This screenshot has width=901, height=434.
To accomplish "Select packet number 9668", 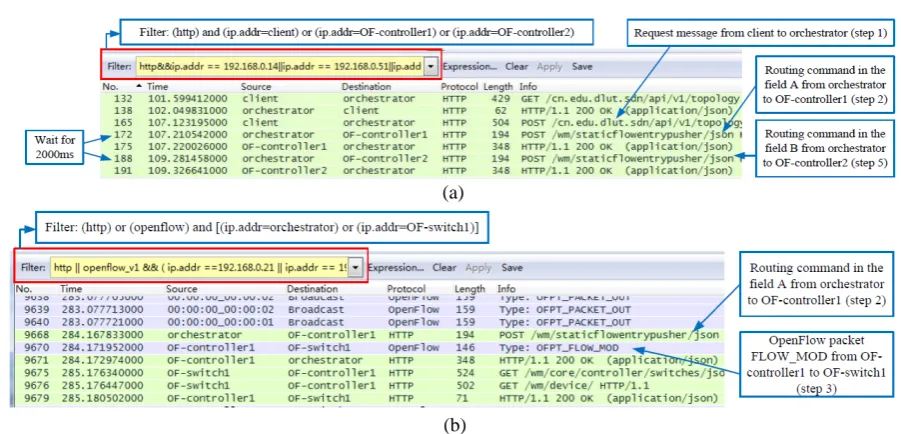I will 368,335.
